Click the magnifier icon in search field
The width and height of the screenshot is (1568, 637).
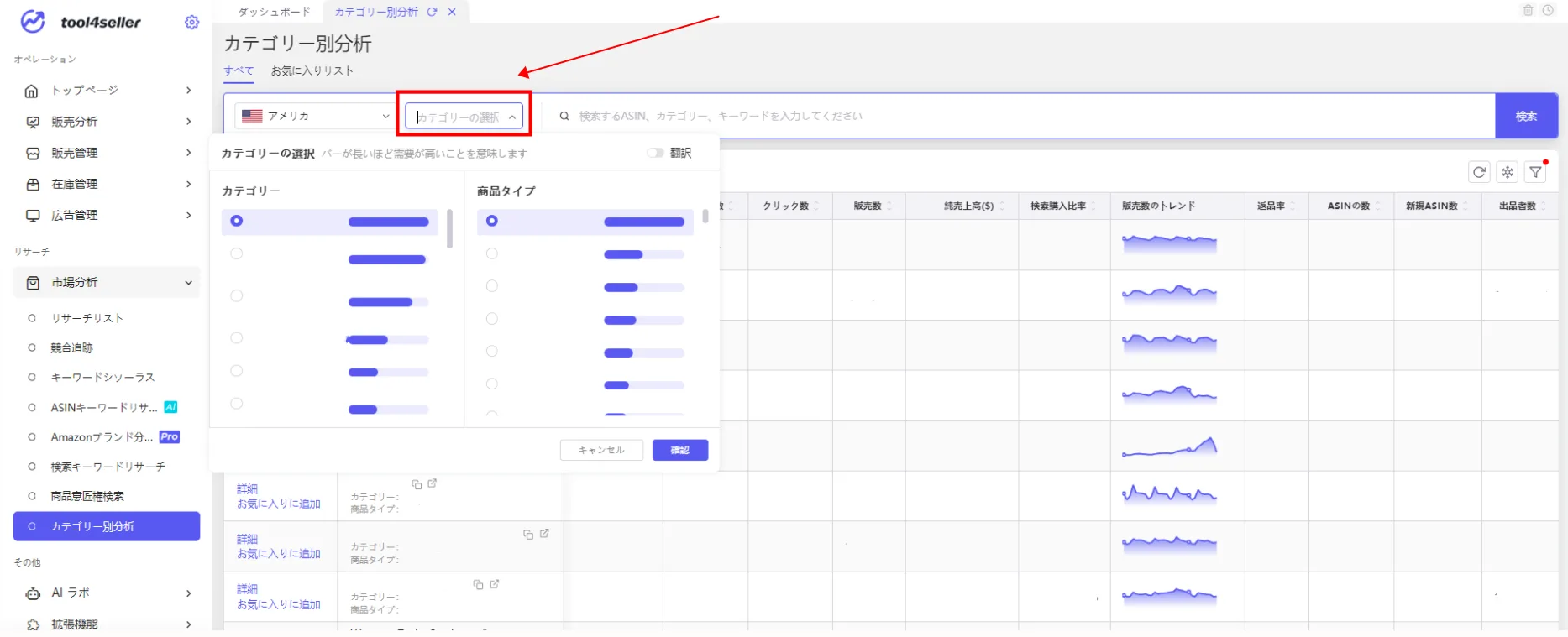click(x=564, y=116)
